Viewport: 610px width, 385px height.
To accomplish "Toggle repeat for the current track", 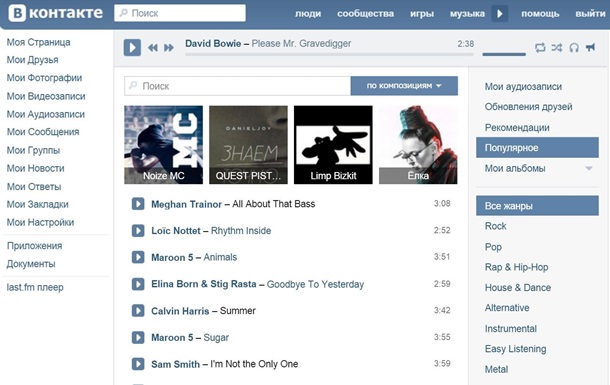I will [x=540, y=48].
